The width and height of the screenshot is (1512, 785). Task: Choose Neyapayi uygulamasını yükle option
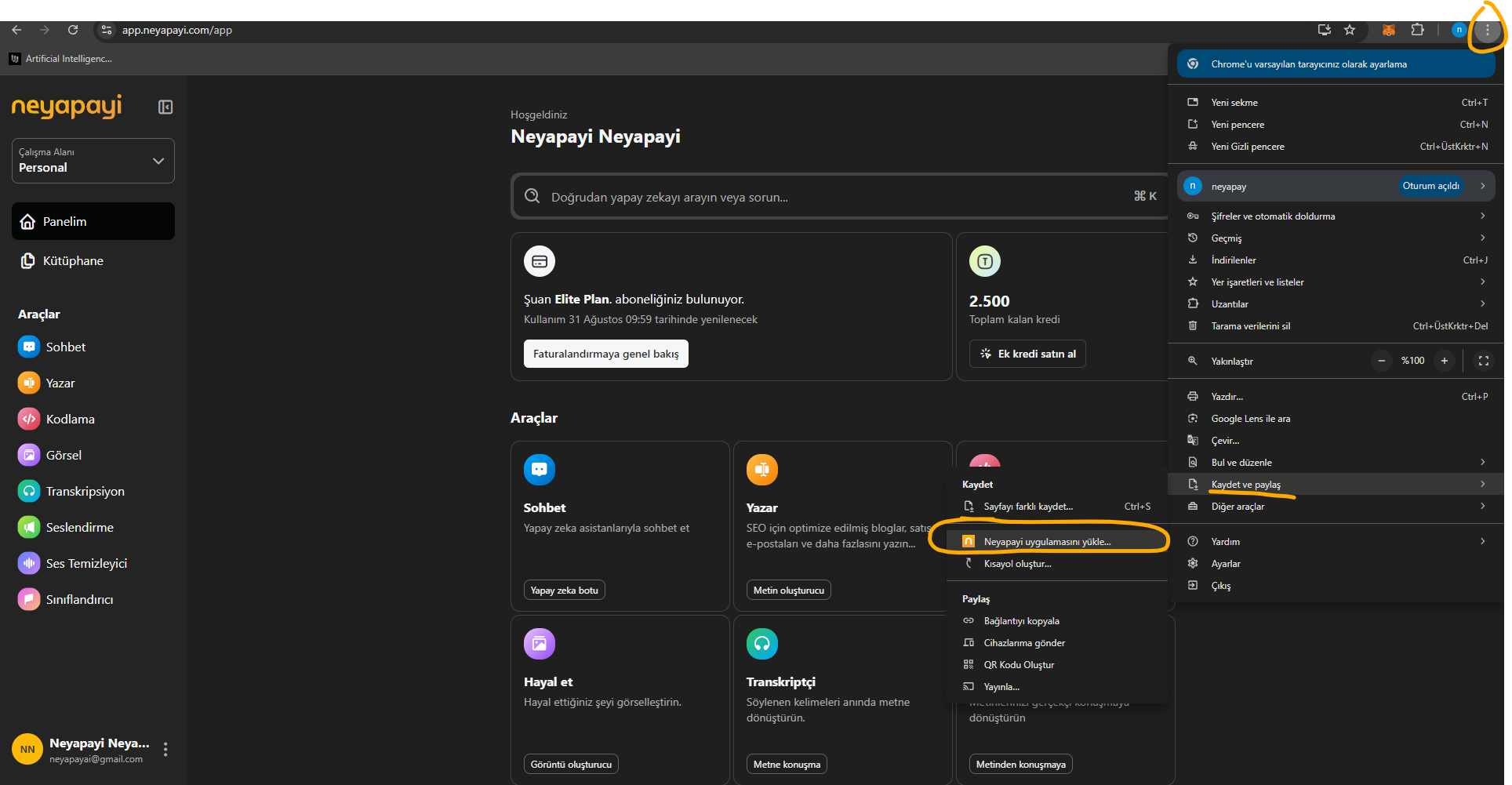pyautogui.click(x=1057, y=541)
